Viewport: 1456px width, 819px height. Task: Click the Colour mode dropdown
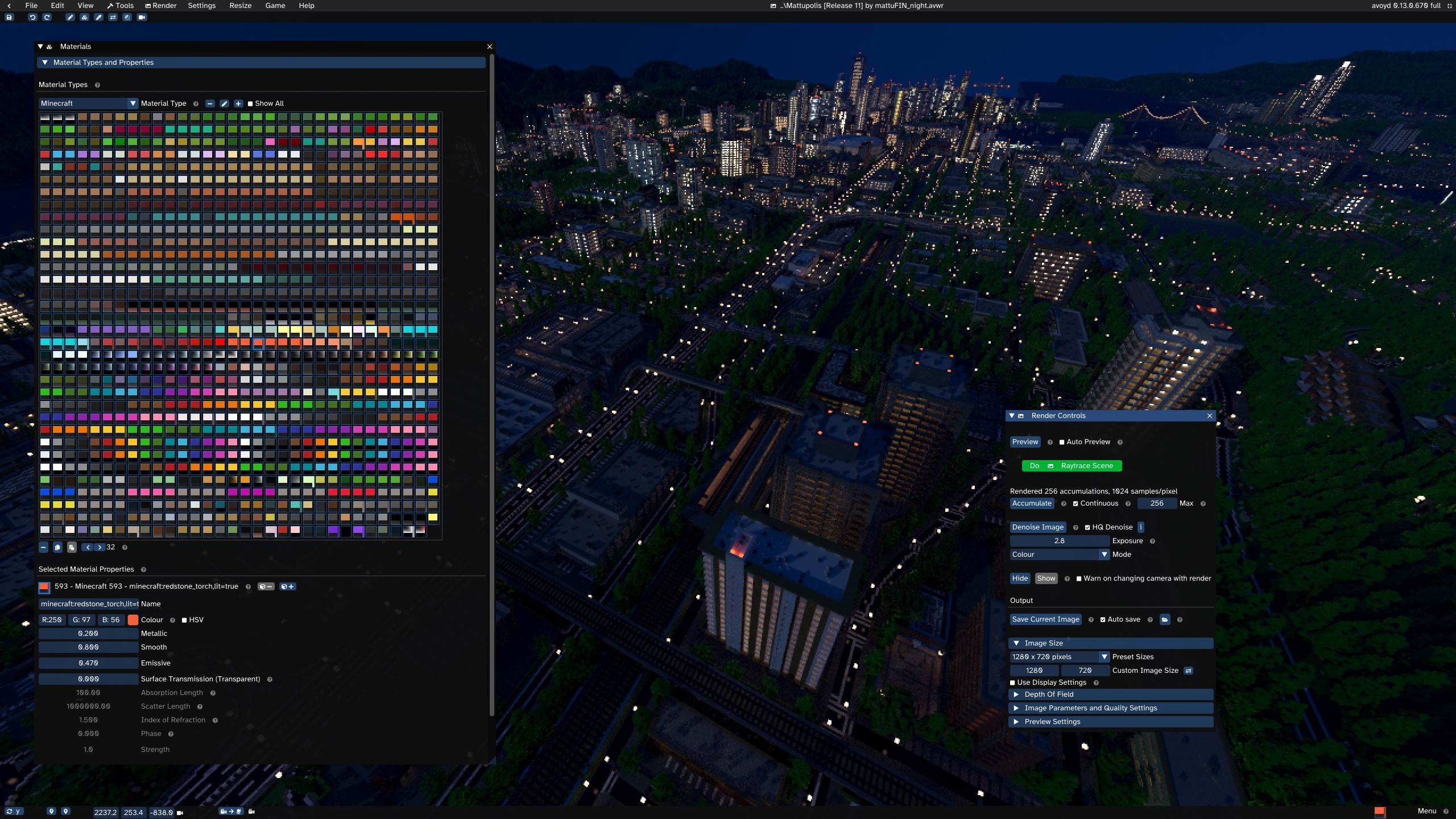1058,554
